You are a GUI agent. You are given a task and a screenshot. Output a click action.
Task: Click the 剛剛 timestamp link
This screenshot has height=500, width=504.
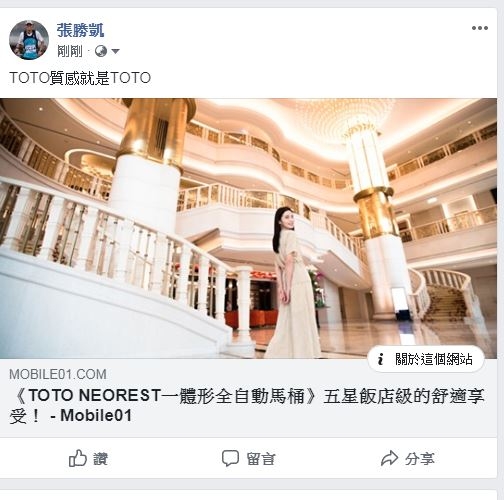coord(70,51)
